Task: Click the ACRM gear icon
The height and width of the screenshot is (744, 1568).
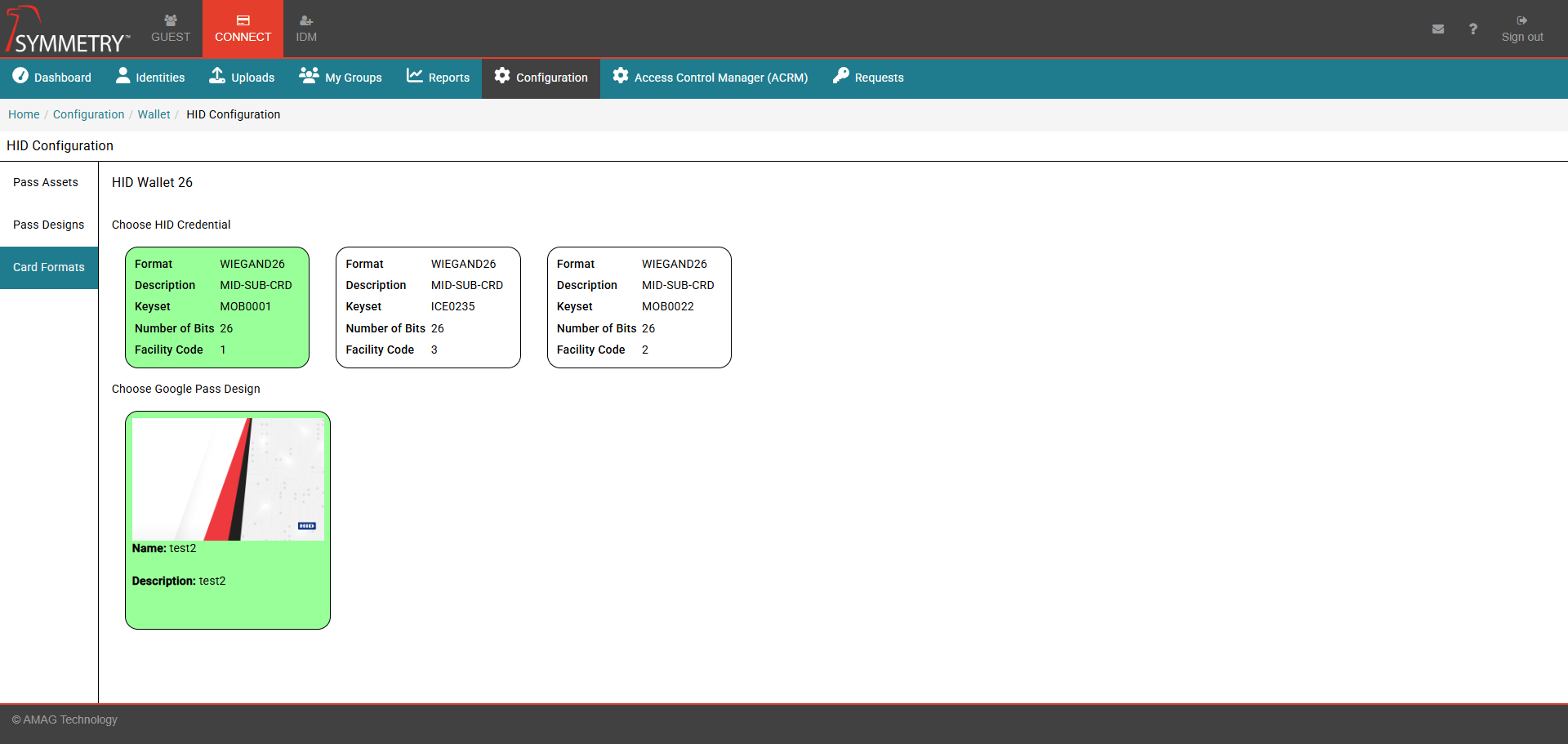Action: (621, 75)
